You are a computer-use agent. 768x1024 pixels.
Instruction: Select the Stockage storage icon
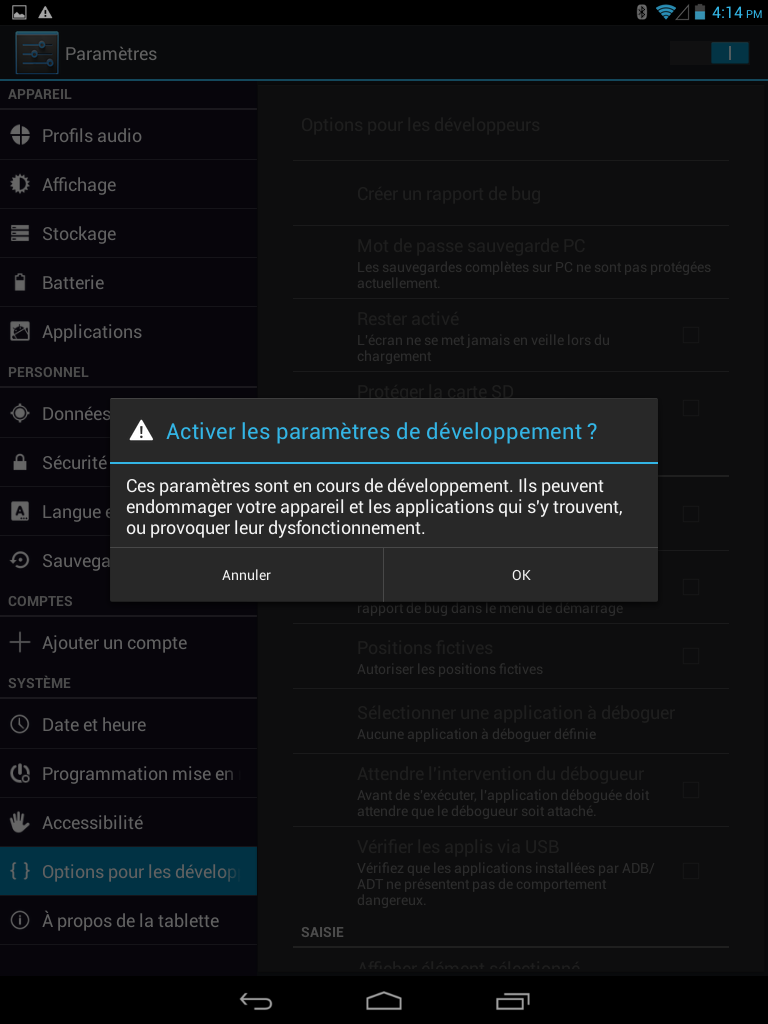pos(20,233)
